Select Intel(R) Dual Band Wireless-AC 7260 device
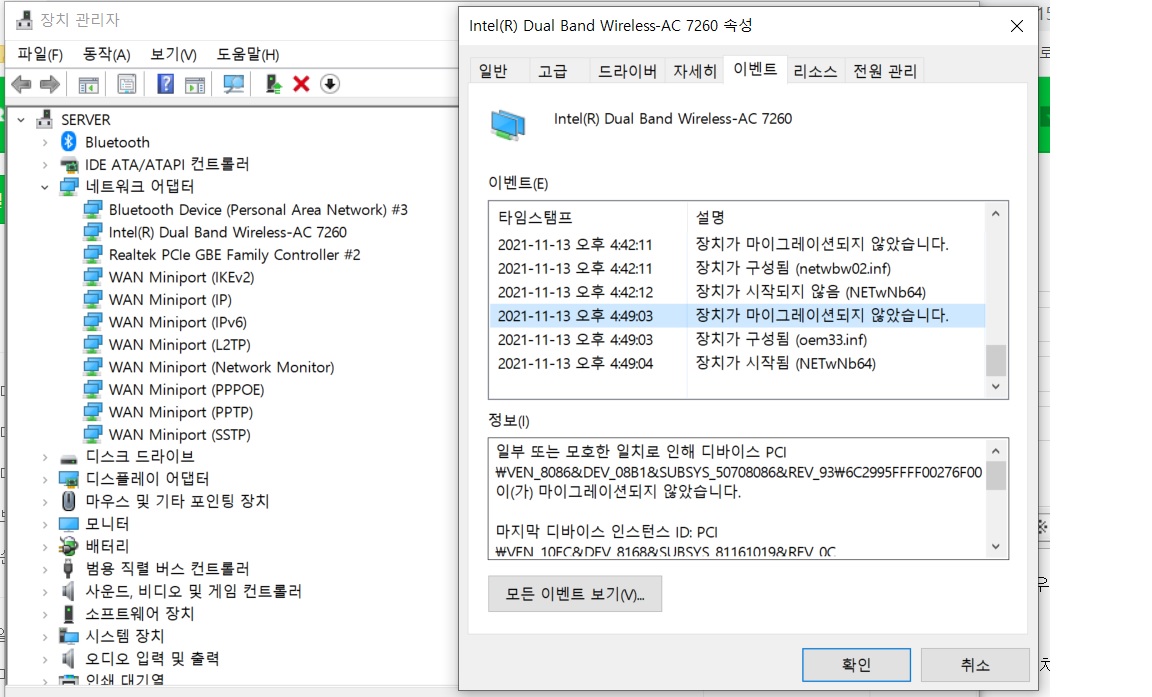 point(228,232)
